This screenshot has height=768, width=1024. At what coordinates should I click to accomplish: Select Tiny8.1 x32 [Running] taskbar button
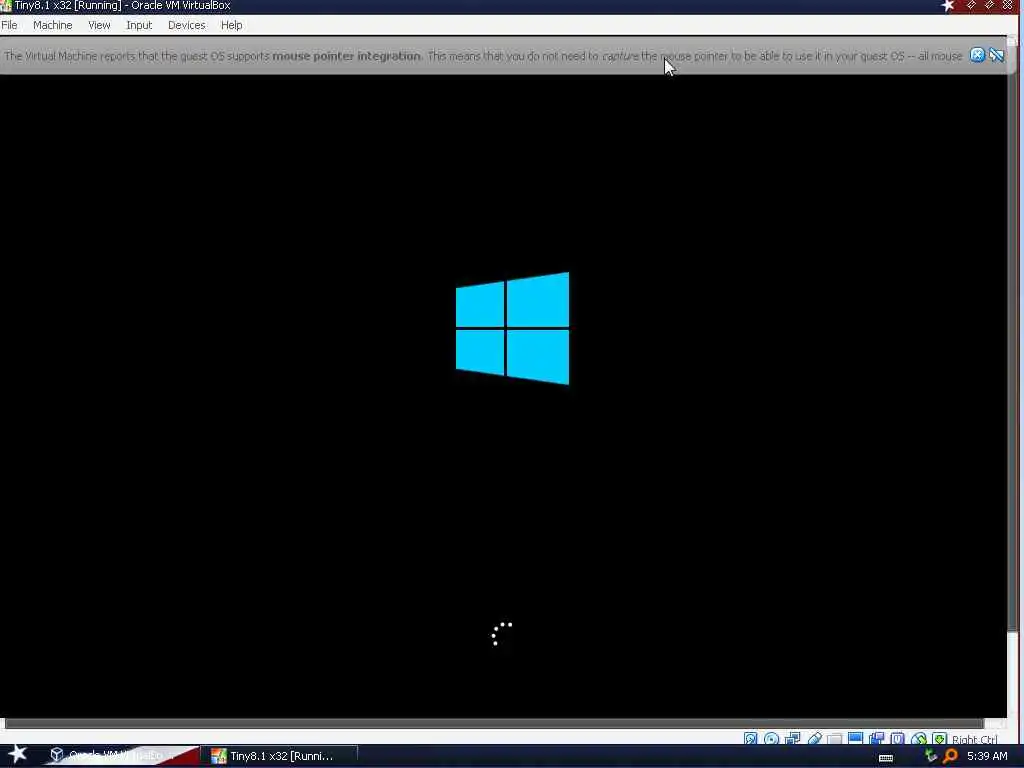pyautogui.click(x=281, y=756)
